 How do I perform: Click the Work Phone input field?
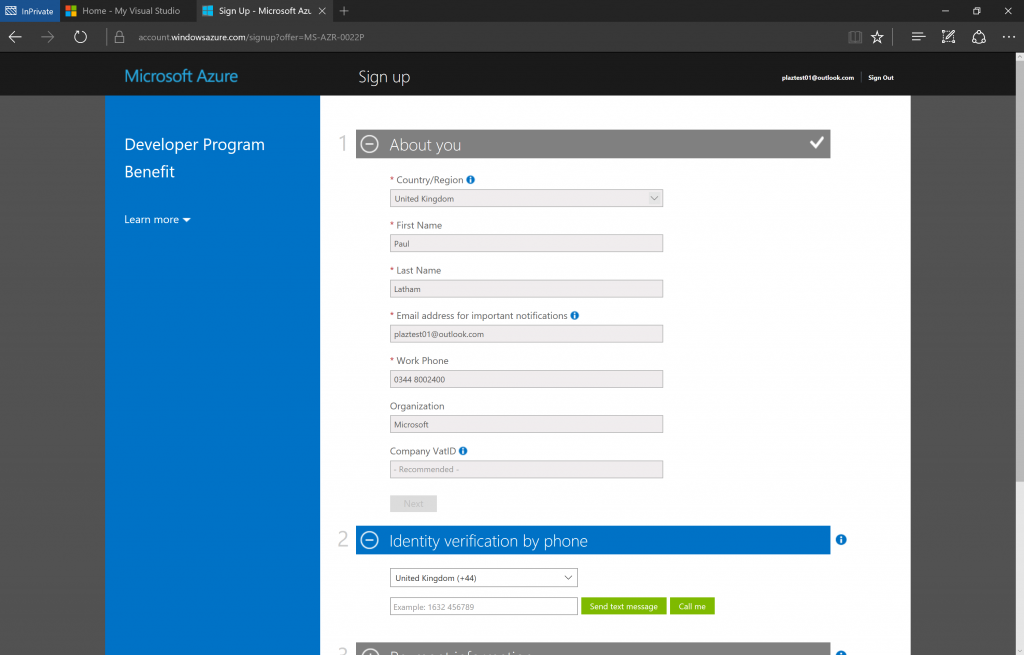526,379
